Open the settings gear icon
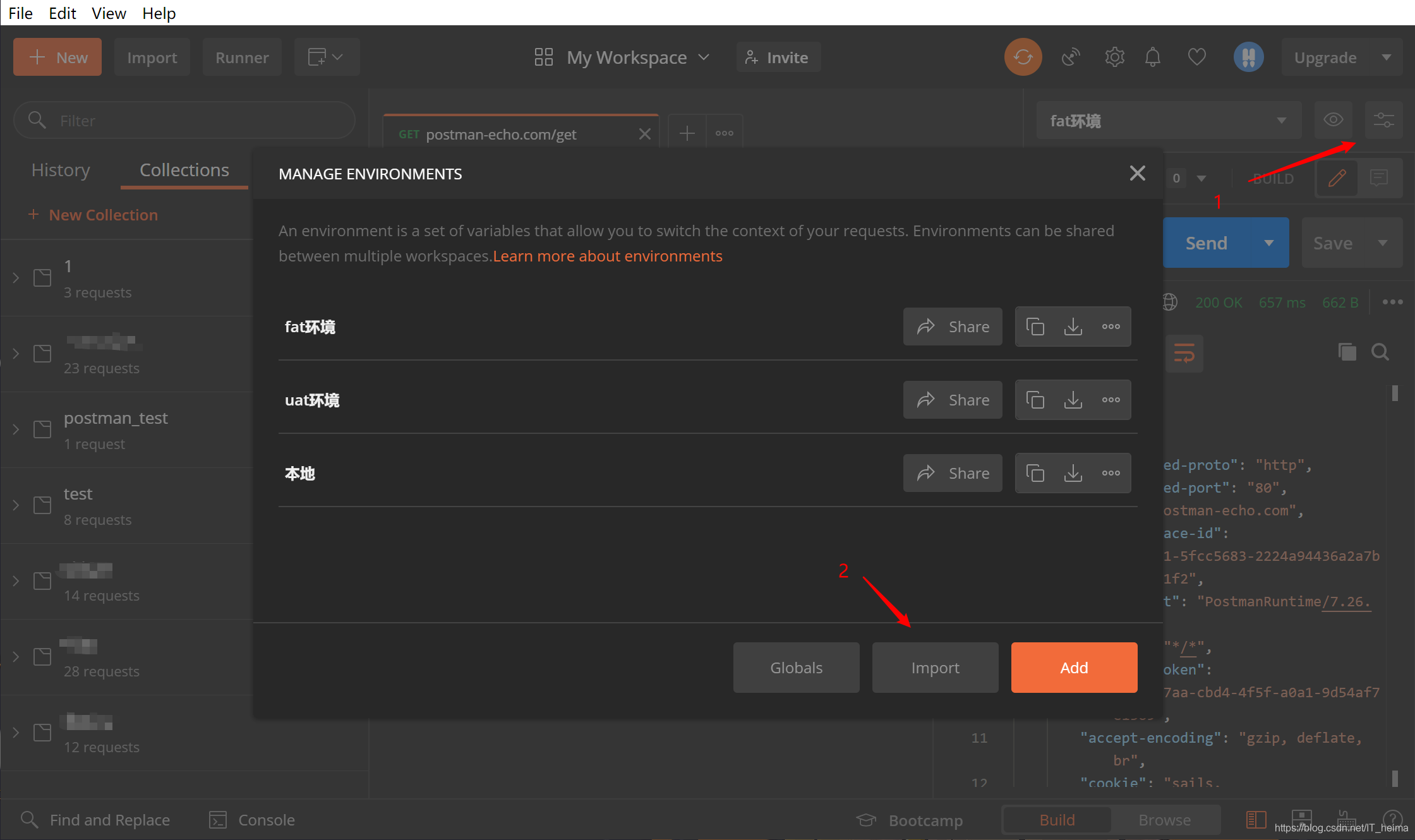1415x840 pixels. [1114, 57]
